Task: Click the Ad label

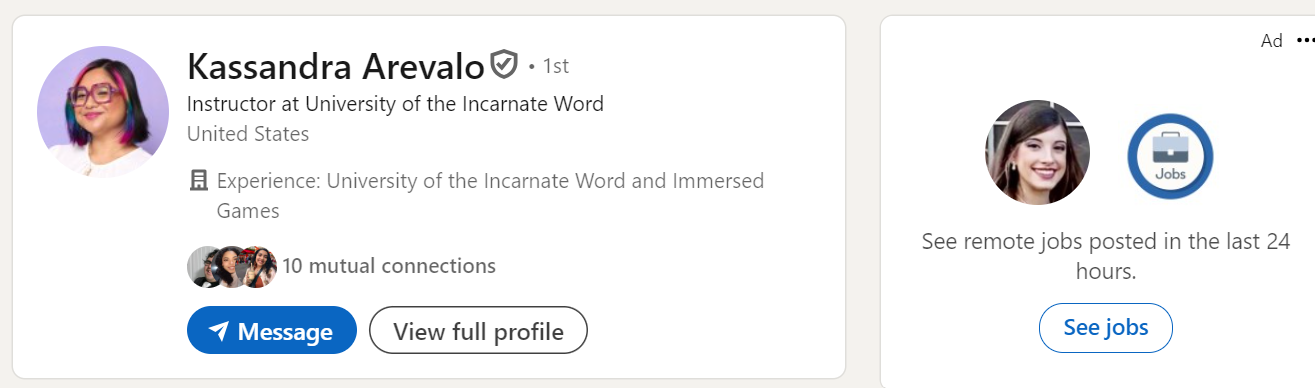Action: pos(1272,41)
